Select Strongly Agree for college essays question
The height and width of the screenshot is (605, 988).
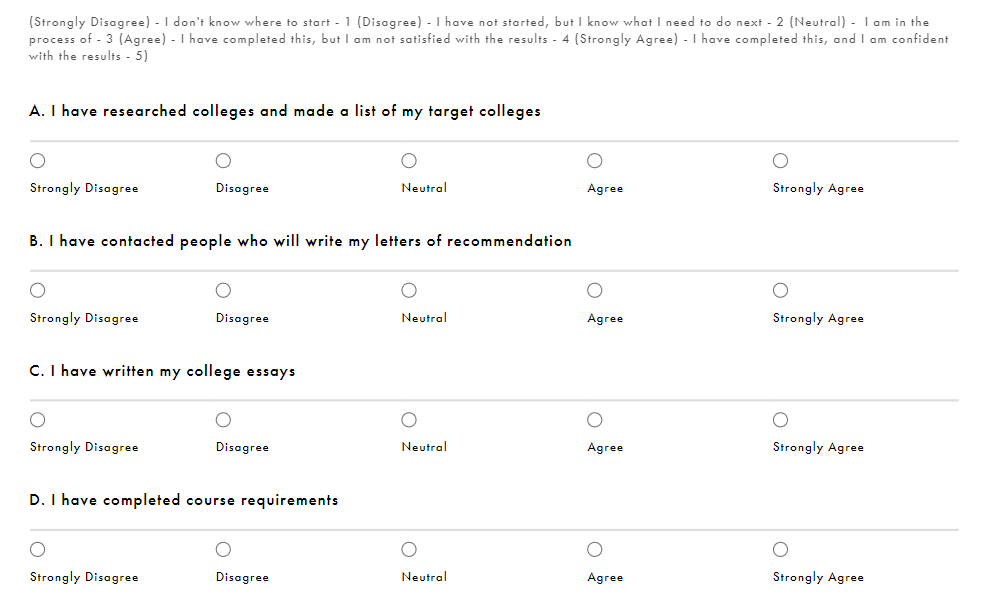point(781,420)
